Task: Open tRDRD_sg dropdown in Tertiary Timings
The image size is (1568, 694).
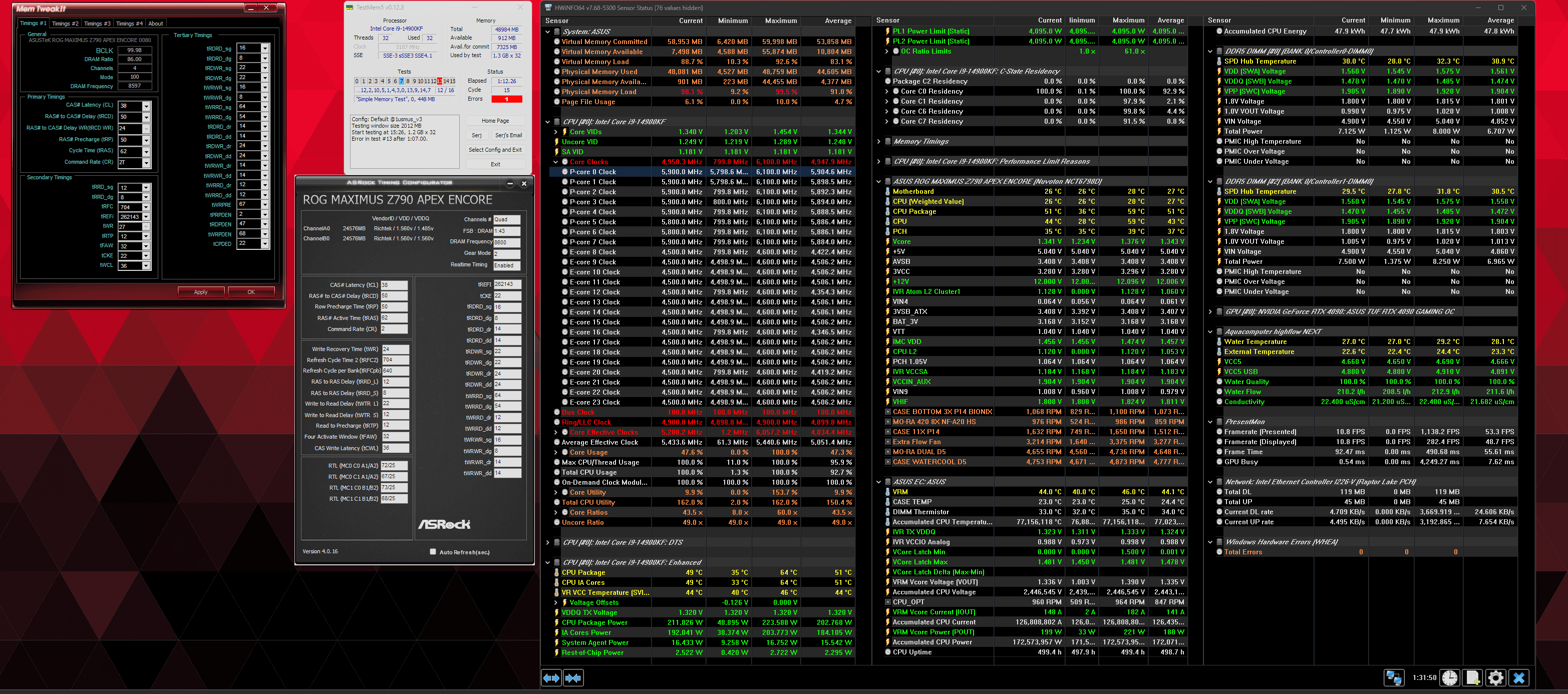Action: pyautogui.click(x=265, y=48)
